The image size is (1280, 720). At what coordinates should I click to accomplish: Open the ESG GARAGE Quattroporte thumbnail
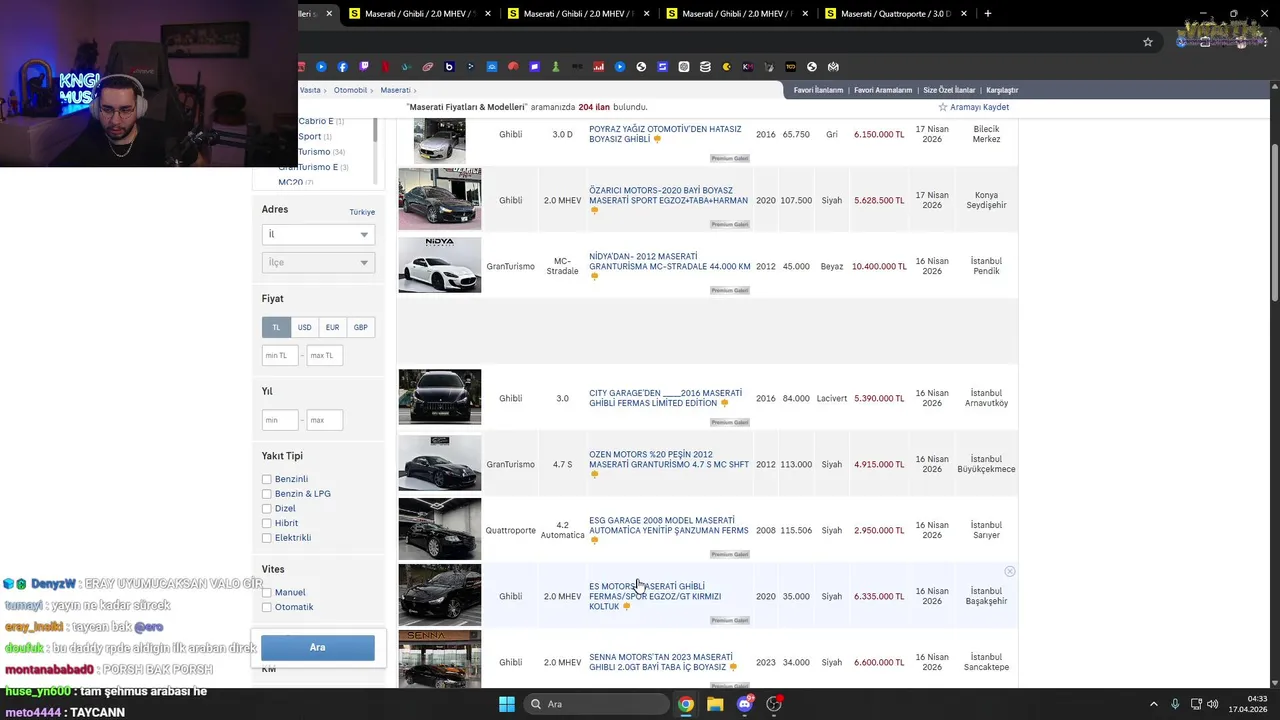(440, 529)
